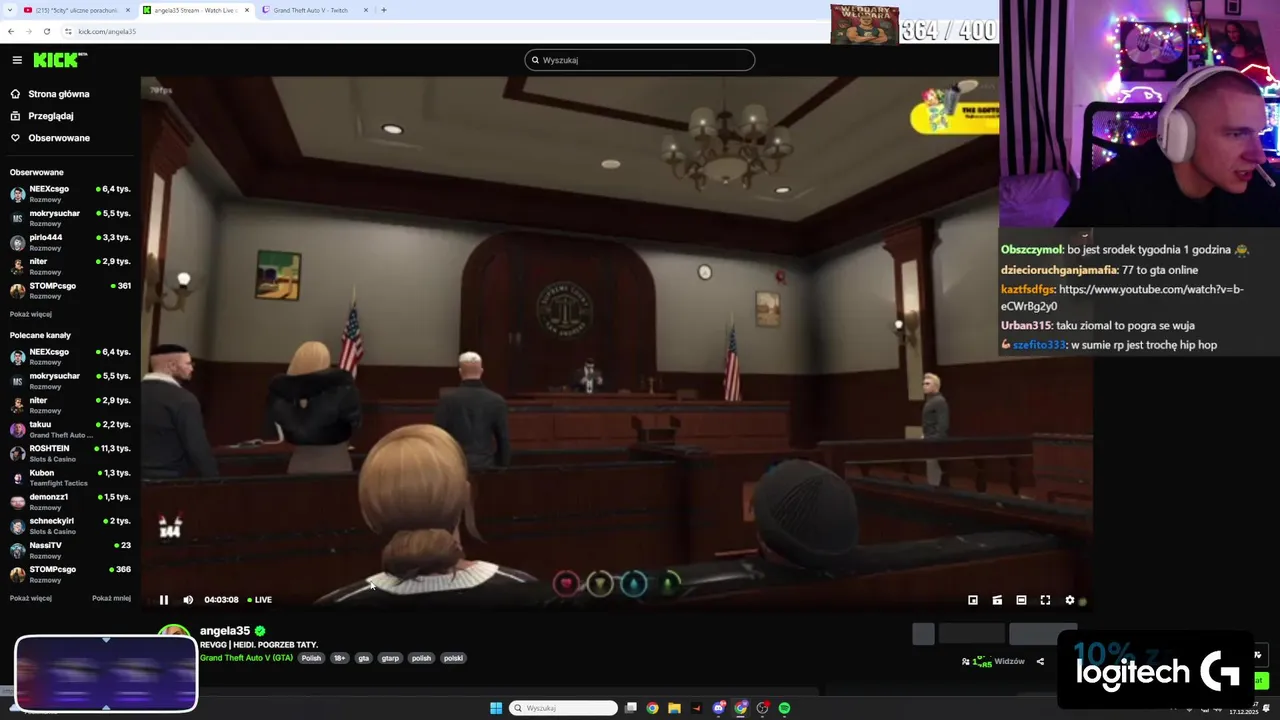Viewport: 1280px width, 720px height.
Task: Collapse list with Pokaż mniej
Action: pos(111,598)
